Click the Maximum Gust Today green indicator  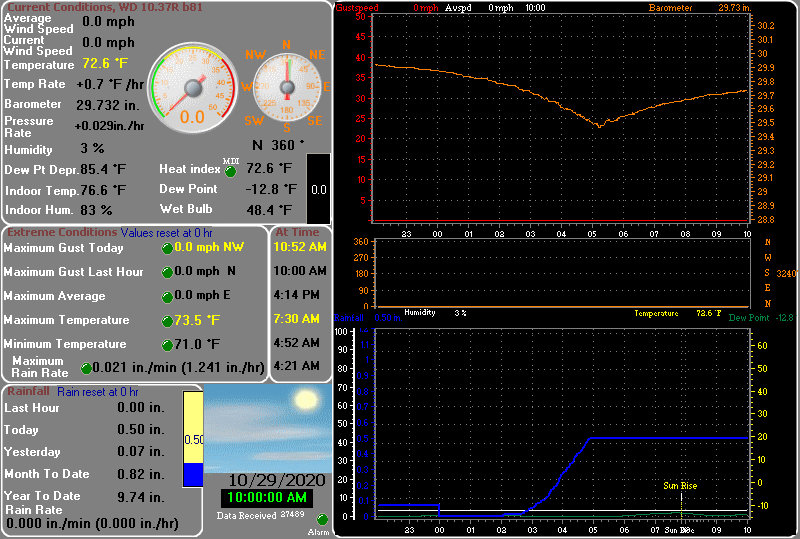click(167, 247)
